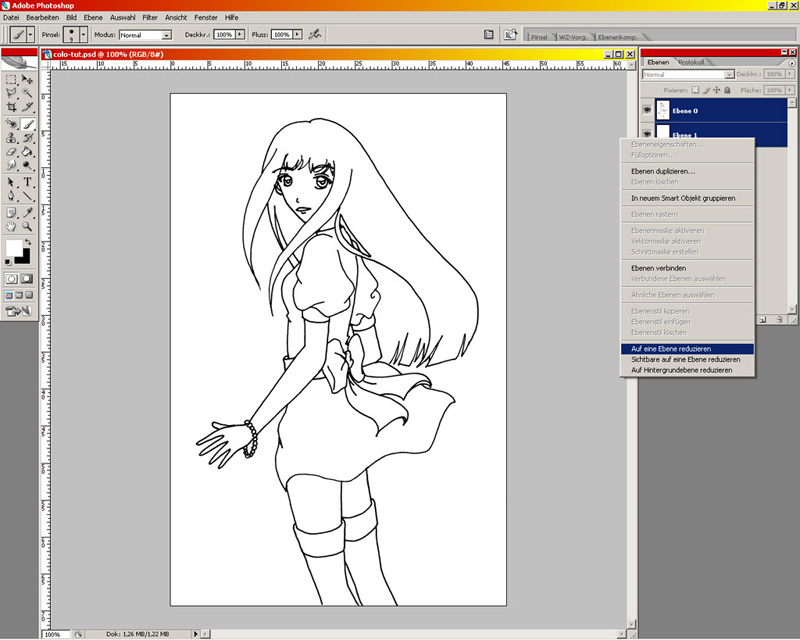Select the Slice tool
Screen dimensions: 800x640
click(x=28, y=106)
